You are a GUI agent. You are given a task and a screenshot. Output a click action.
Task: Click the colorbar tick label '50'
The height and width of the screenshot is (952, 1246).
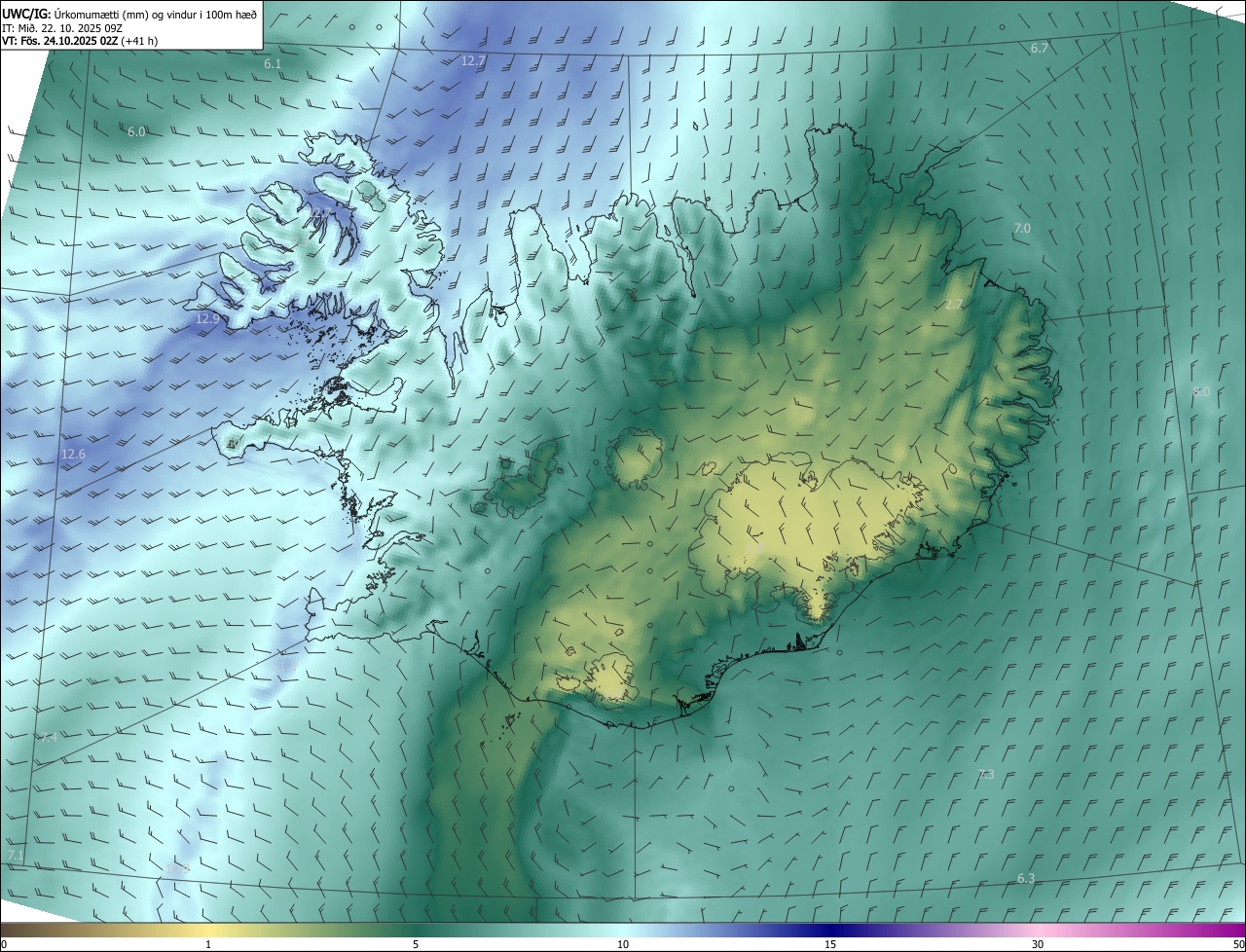click(1238, 944)
